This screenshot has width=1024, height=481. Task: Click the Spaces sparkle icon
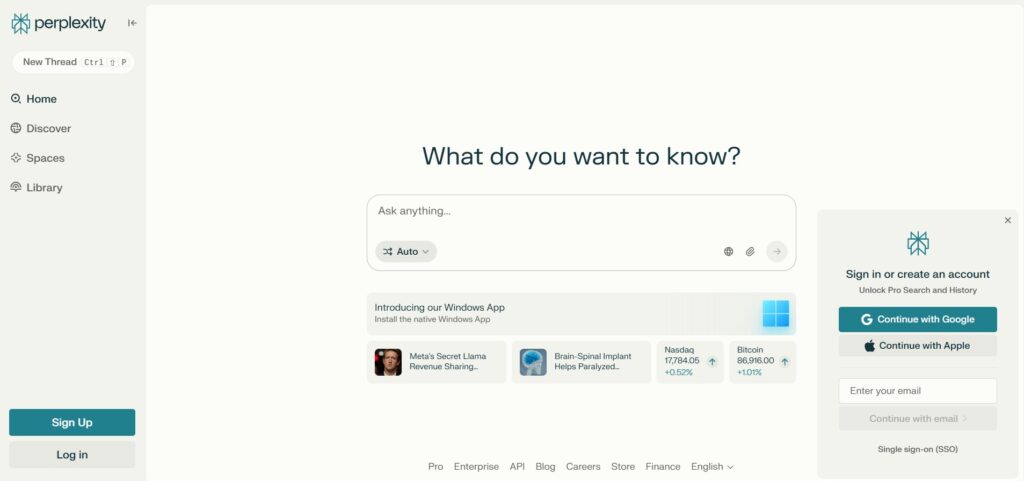pyautogui.click(x=16, y=157)
